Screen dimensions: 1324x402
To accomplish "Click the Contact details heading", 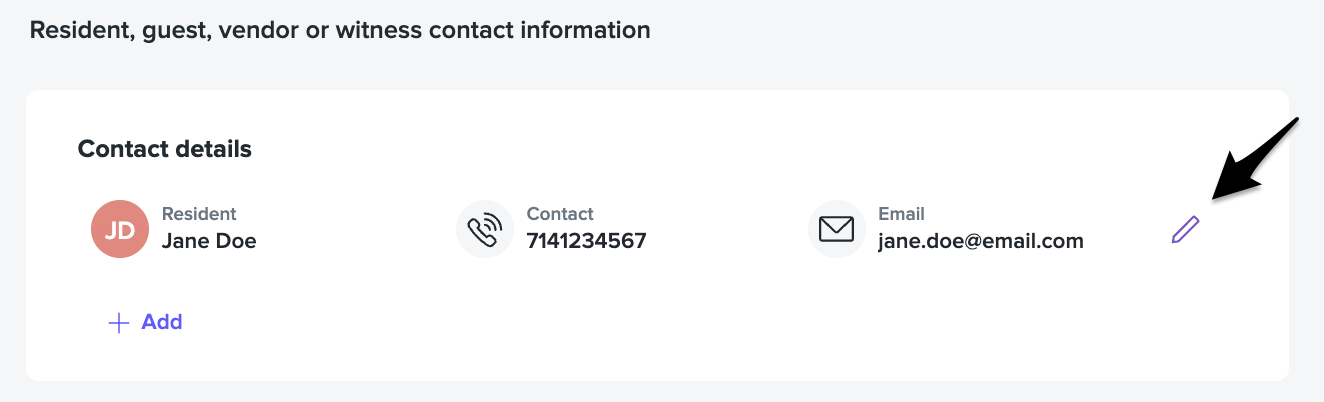I will pos(165,149).
